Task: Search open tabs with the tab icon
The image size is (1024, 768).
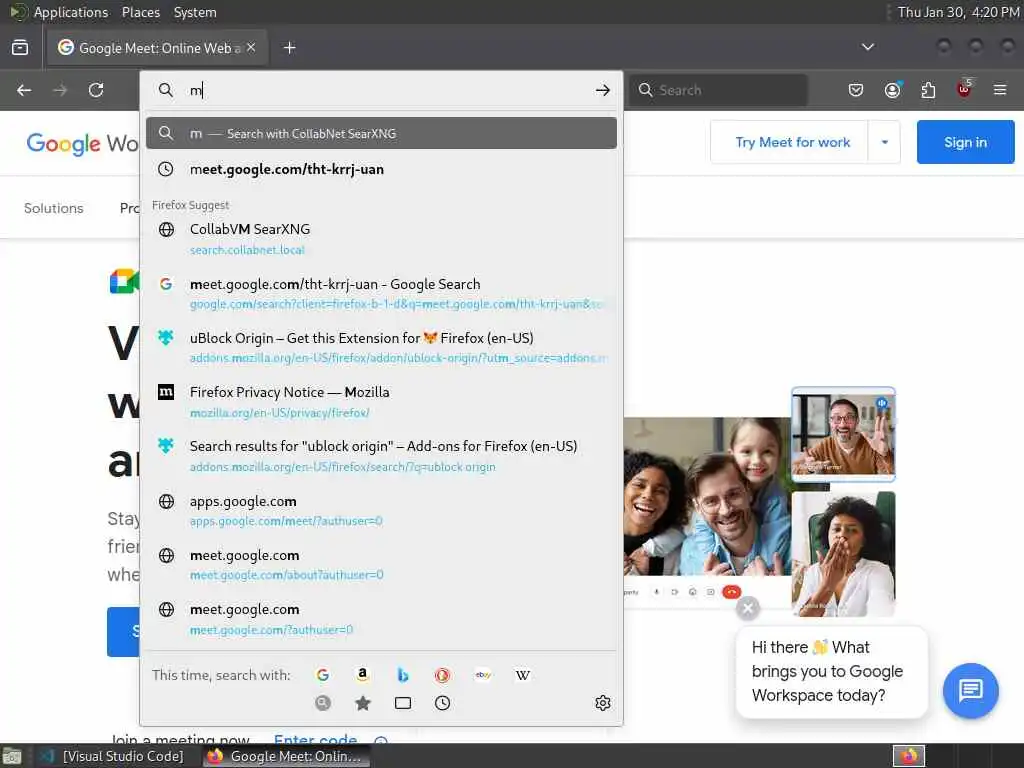Action: pos(403,703)
